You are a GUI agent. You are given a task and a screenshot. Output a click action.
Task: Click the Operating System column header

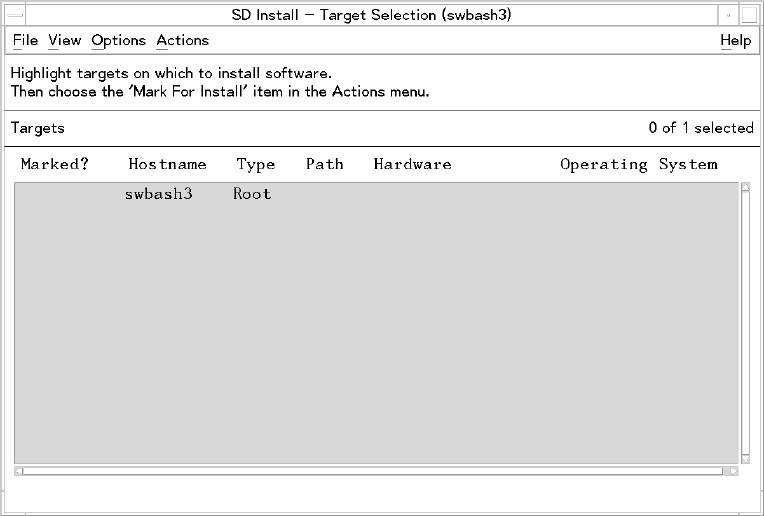638,164
